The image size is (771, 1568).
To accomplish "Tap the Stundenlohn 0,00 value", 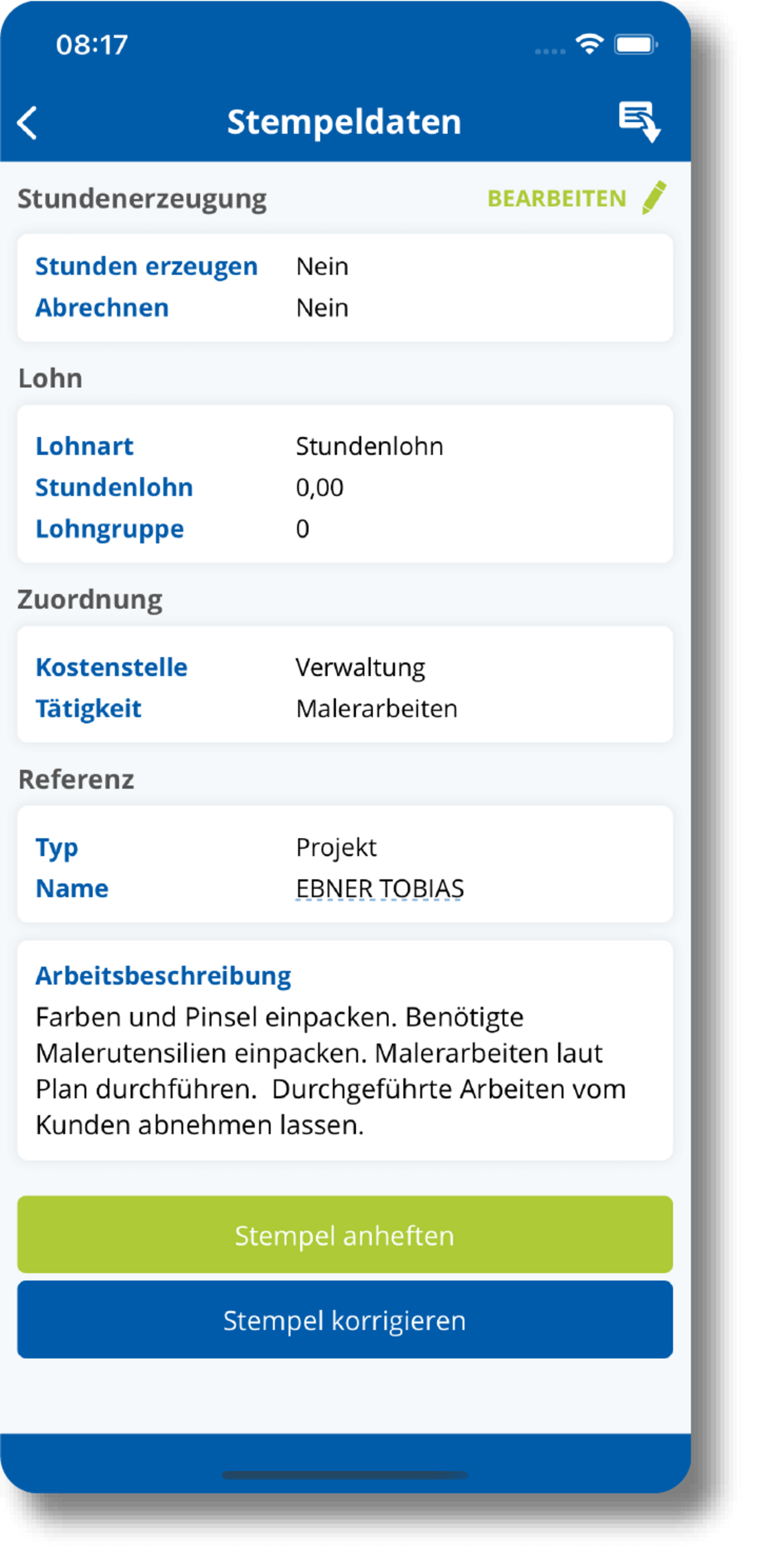I will point(319,488).
